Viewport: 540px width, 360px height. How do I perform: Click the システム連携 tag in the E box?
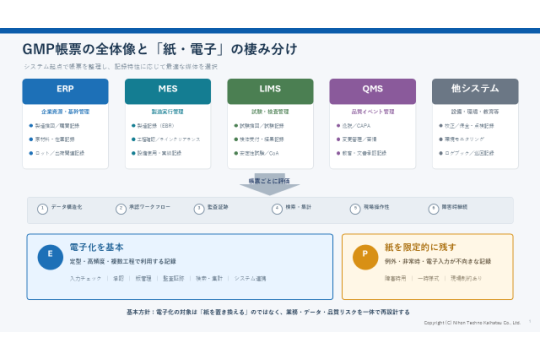pos(250,278)
